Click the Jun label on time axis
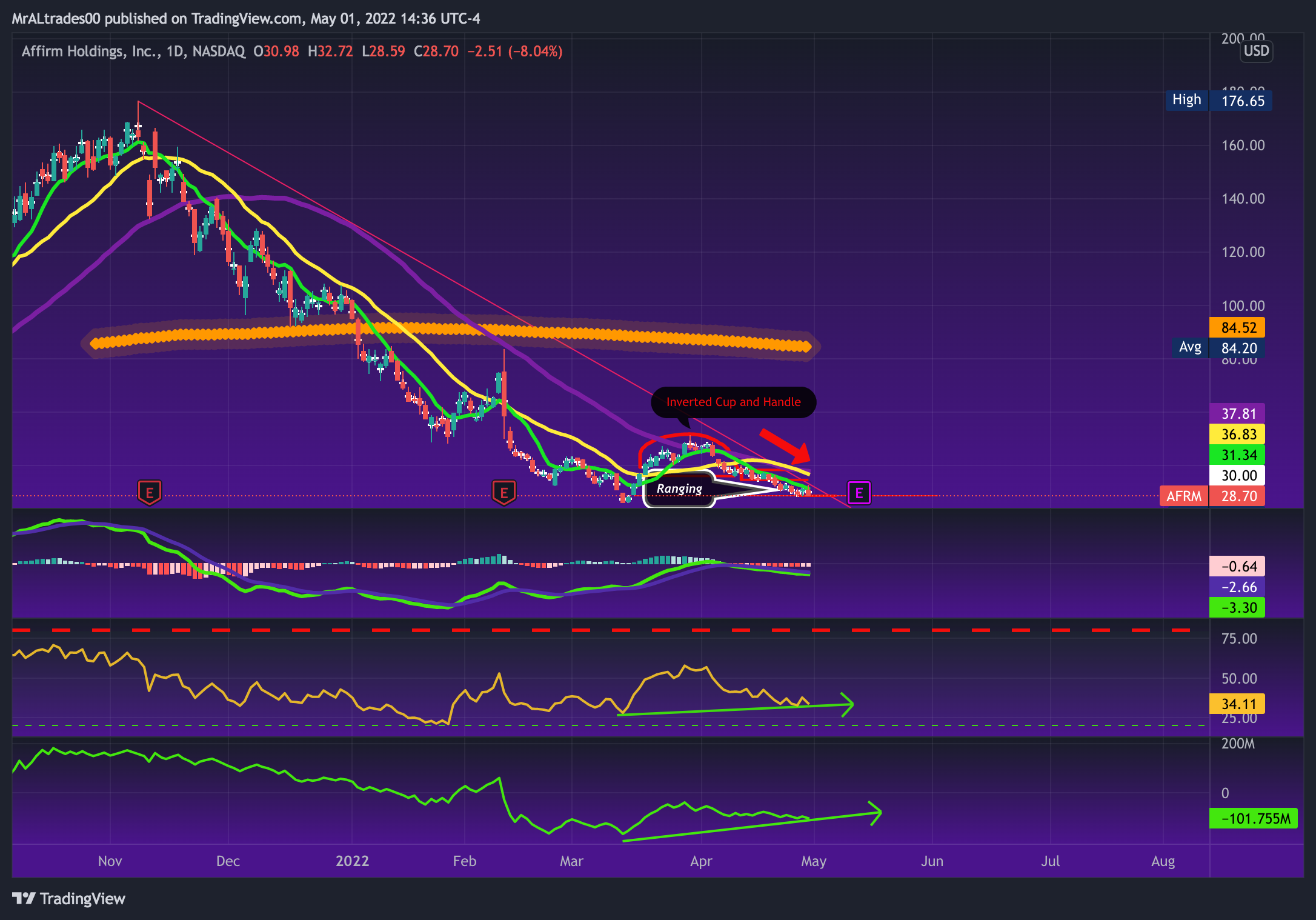The height and width of the screenshot is (920, 1316). [x=932, y=861]
